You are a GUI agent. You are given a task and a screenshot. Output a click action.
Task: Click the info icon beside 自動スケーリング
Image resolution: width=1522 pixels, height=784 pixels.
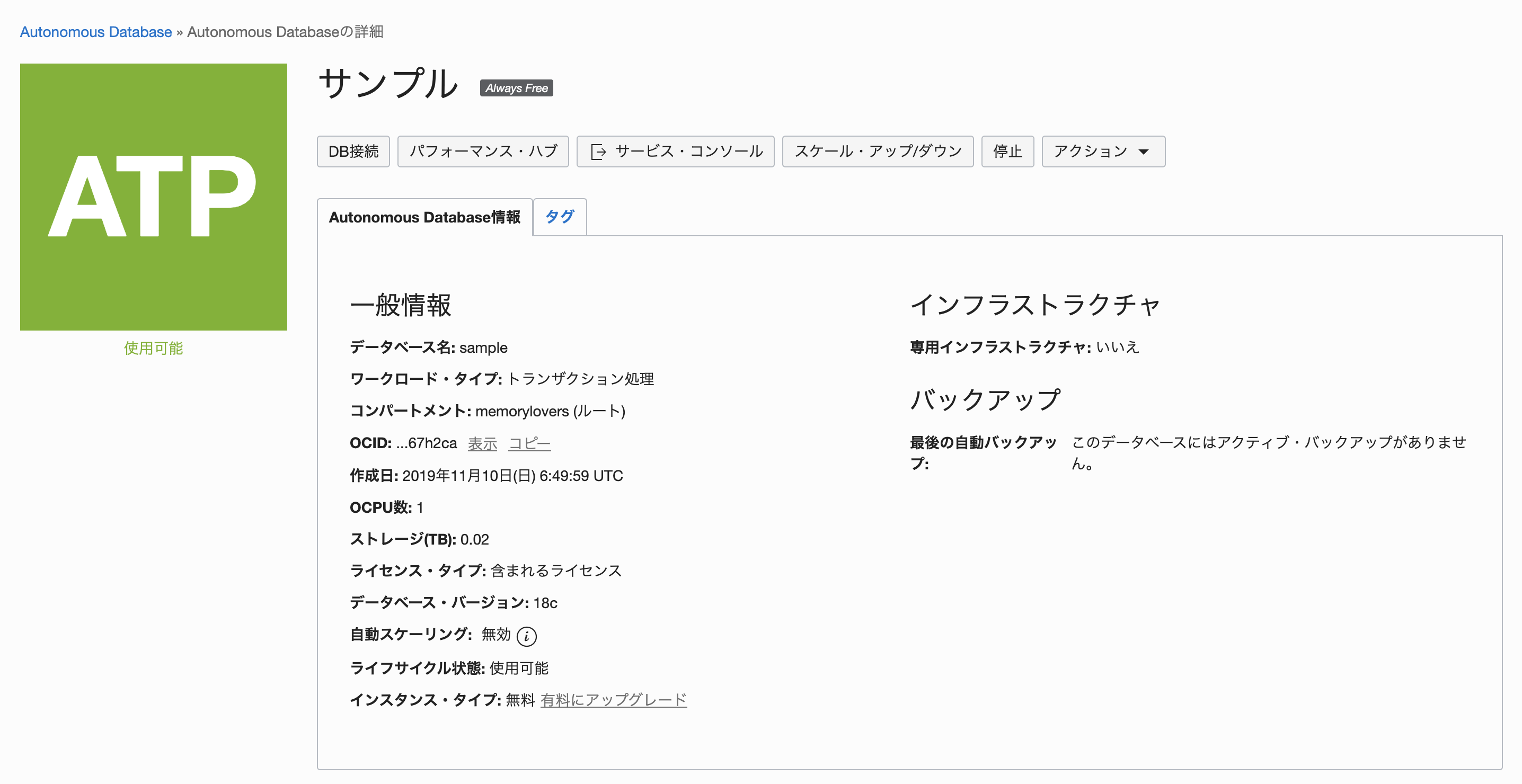point(526,636)
